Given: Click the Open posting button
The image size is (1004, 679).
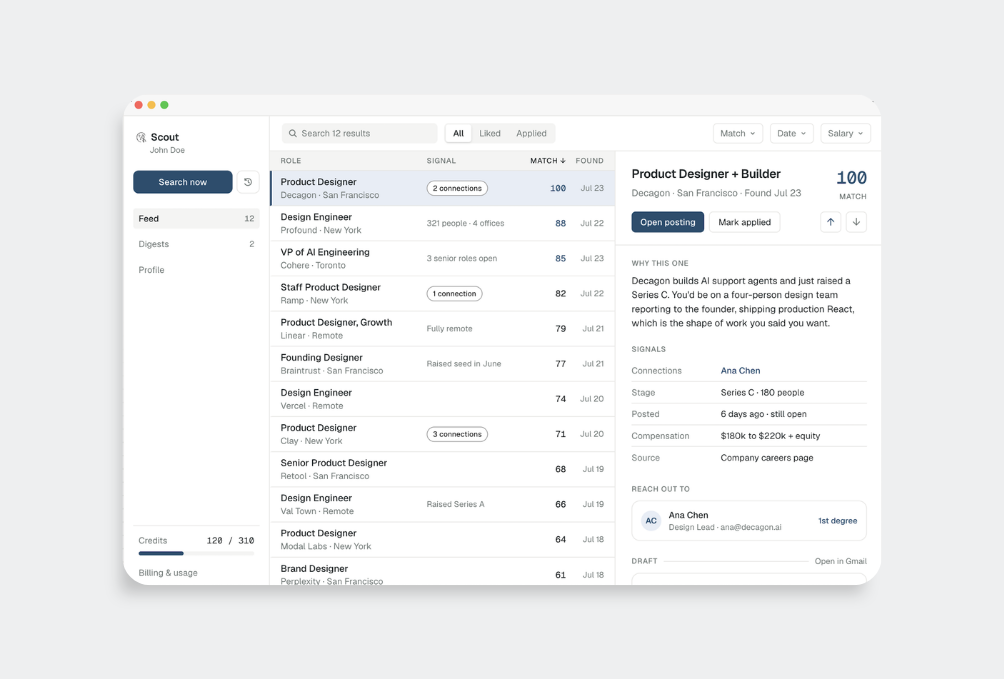Looking at the screenshot, I should 667,222.
